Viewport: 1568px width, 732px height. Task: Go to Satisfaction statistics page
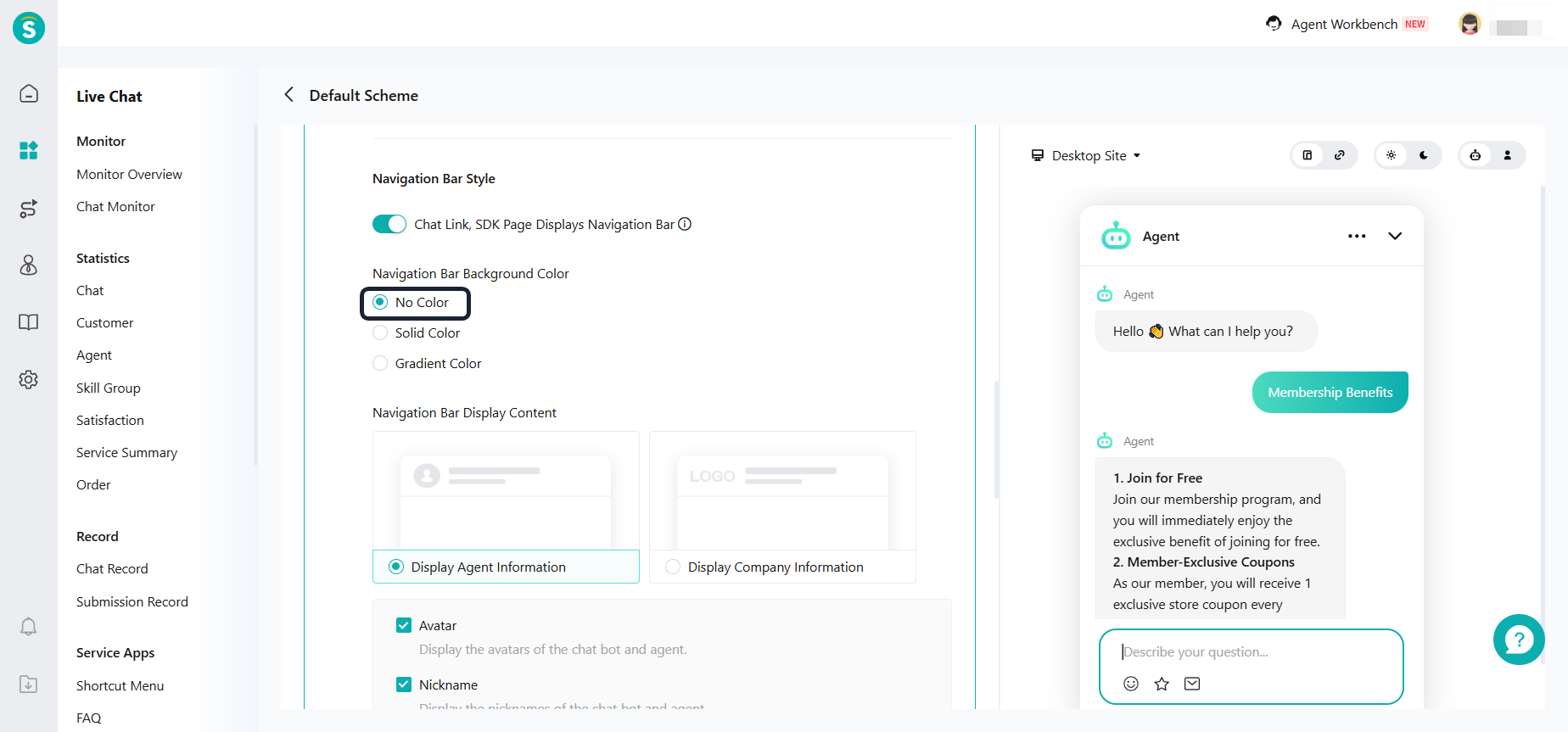tap(110, 420)
